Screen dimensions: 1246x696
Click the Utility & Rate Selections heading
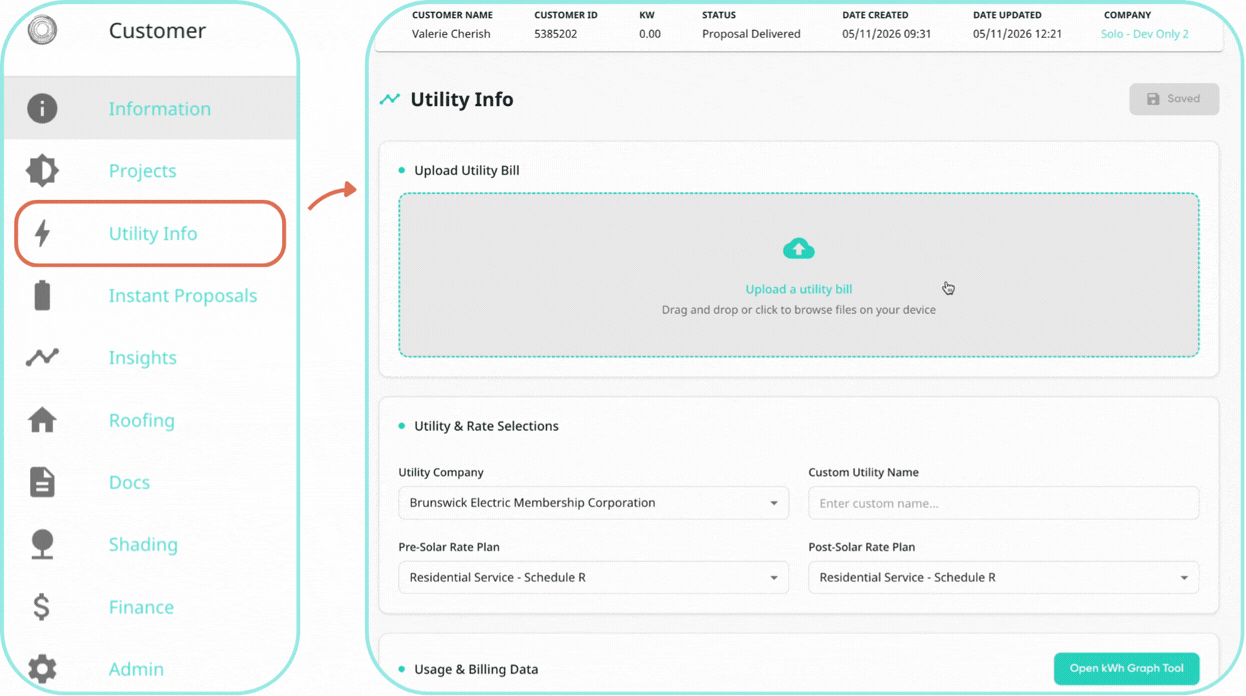click(486, 426)
